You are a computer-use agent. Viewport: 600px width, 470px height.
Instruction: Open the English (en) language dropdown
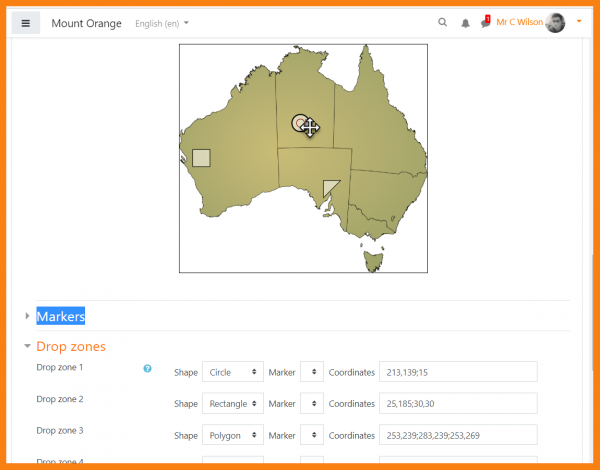coord(161,22)
